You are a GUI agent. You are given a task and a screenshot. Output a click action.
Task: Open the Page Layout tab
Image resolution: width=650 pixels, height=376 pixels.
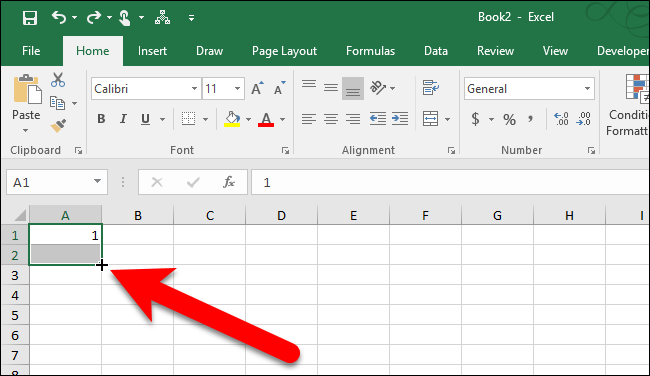click(284, 51)
